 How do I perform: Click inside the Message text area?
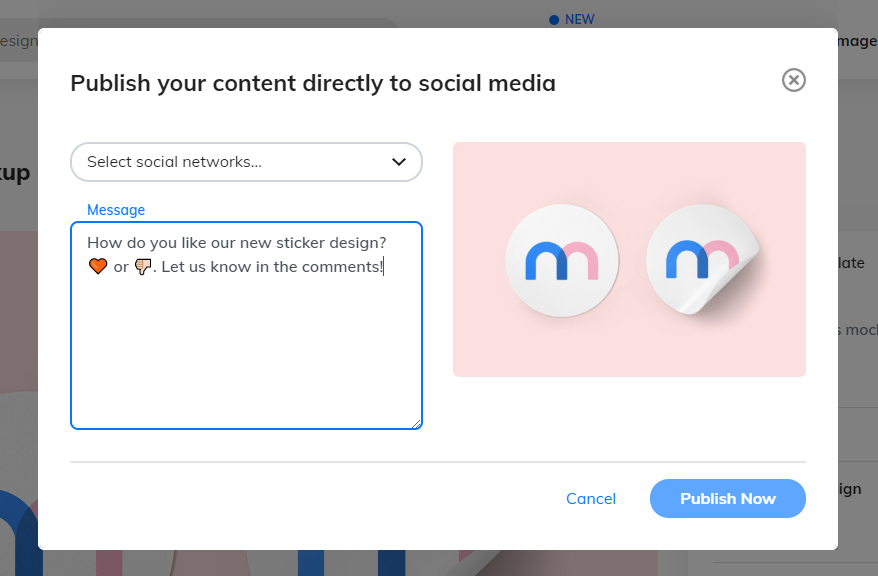(x=246, y=326)
